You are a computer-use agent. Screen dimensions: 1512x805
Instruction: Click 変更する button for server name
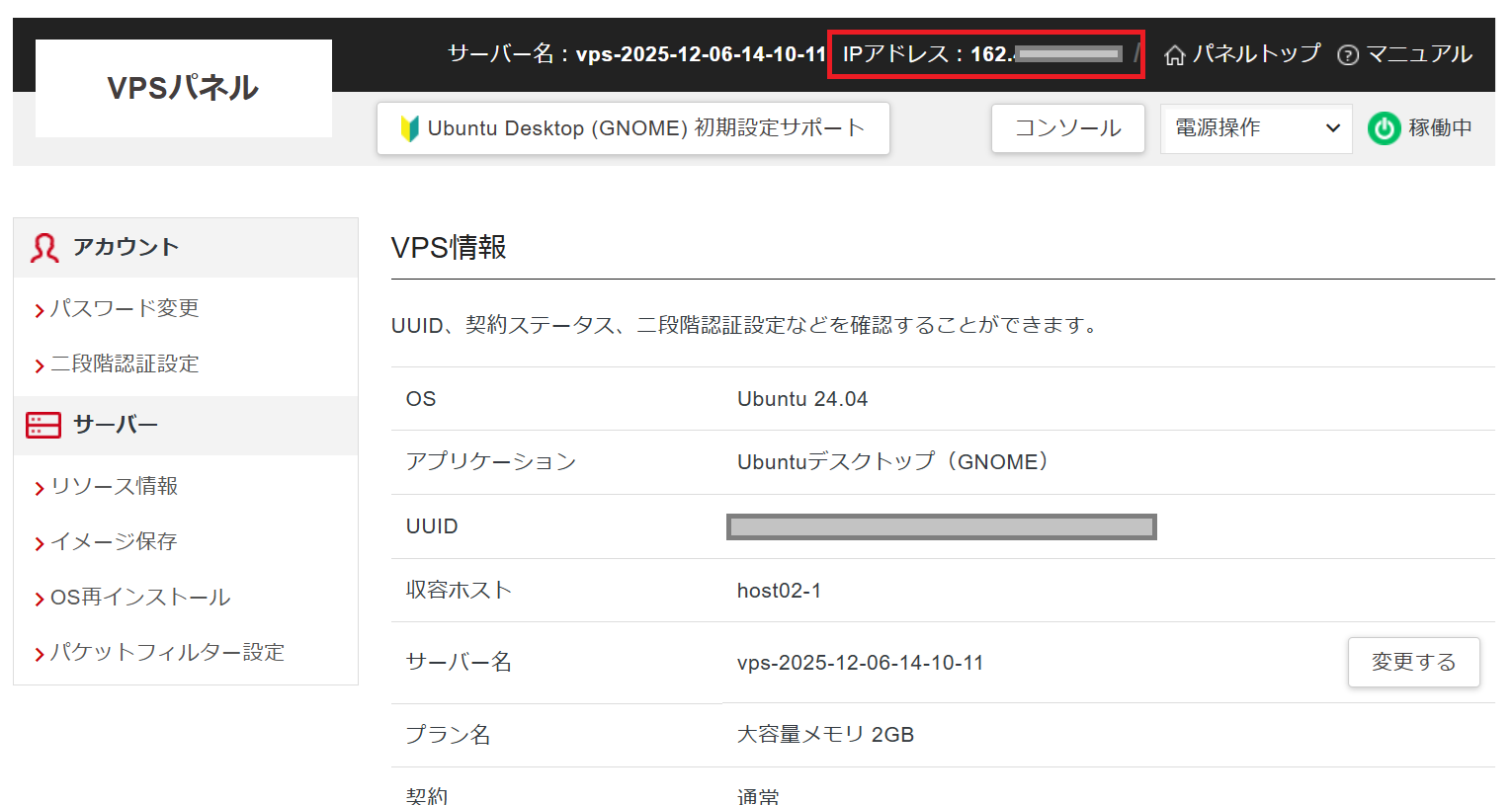click(x=1413, y=662)
